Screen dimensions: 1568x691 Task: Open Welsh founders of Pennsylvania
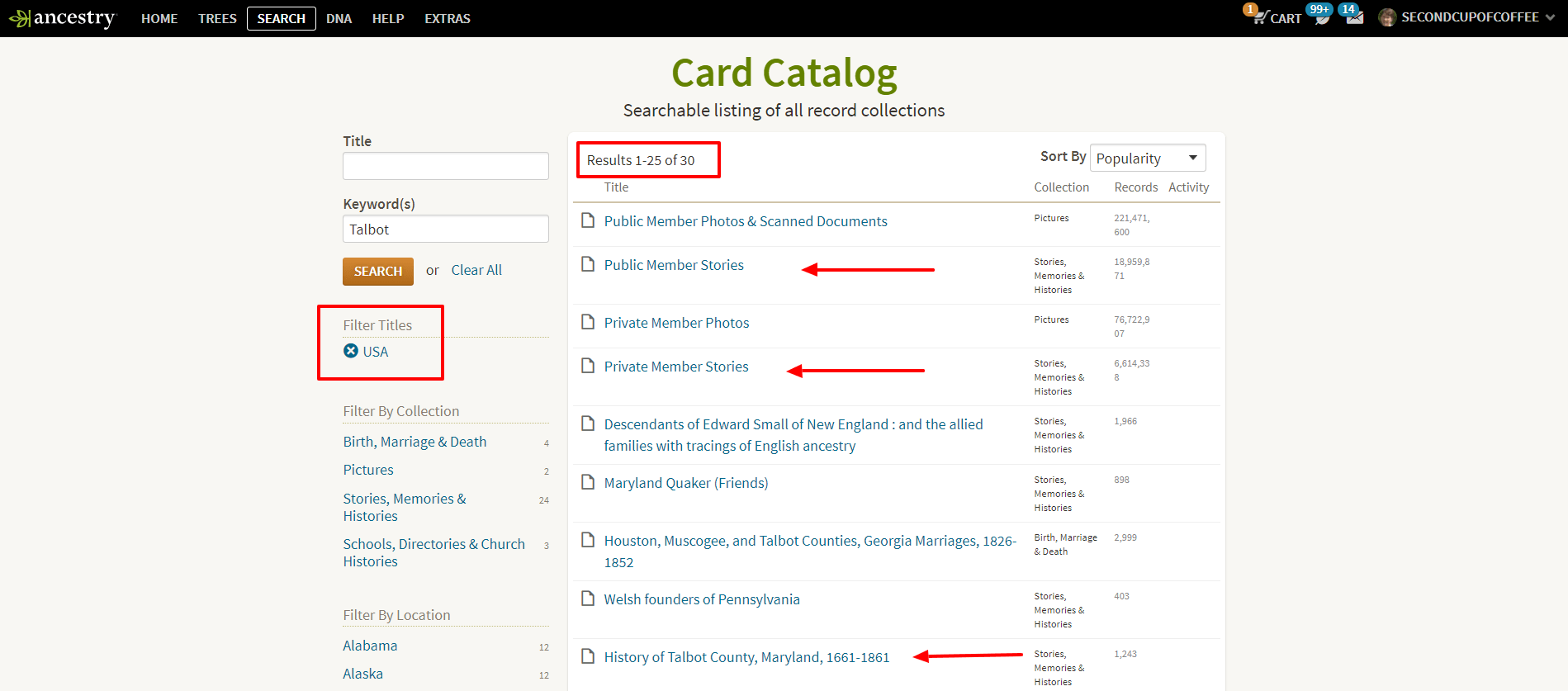pyautogui.click(x=702, y=599)
